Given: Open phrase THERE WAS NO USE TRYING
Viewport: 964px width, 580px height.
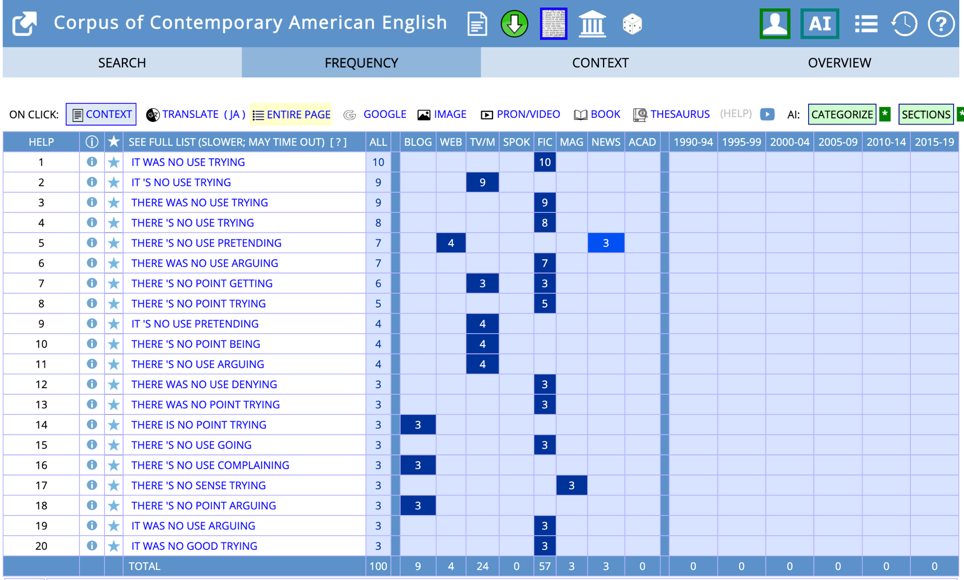Looking at the screenshot, I should [199, 202].
